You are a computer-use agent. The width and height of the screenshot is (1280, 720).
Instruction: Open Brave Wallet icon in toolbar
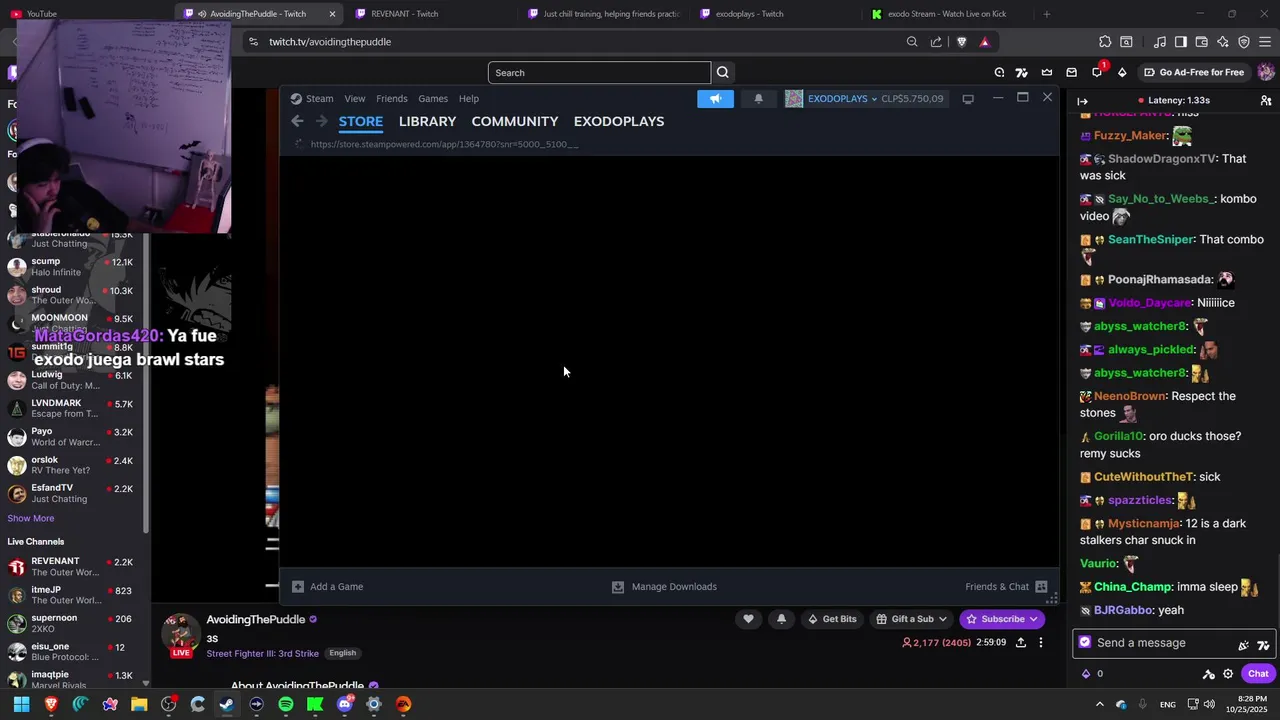(x=1201, y=42)
